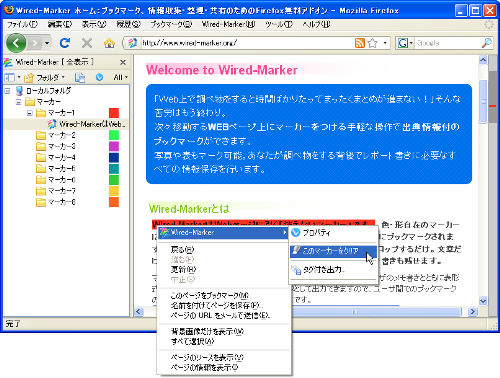Go back with the green Back arrow

[x=16, y=43]
